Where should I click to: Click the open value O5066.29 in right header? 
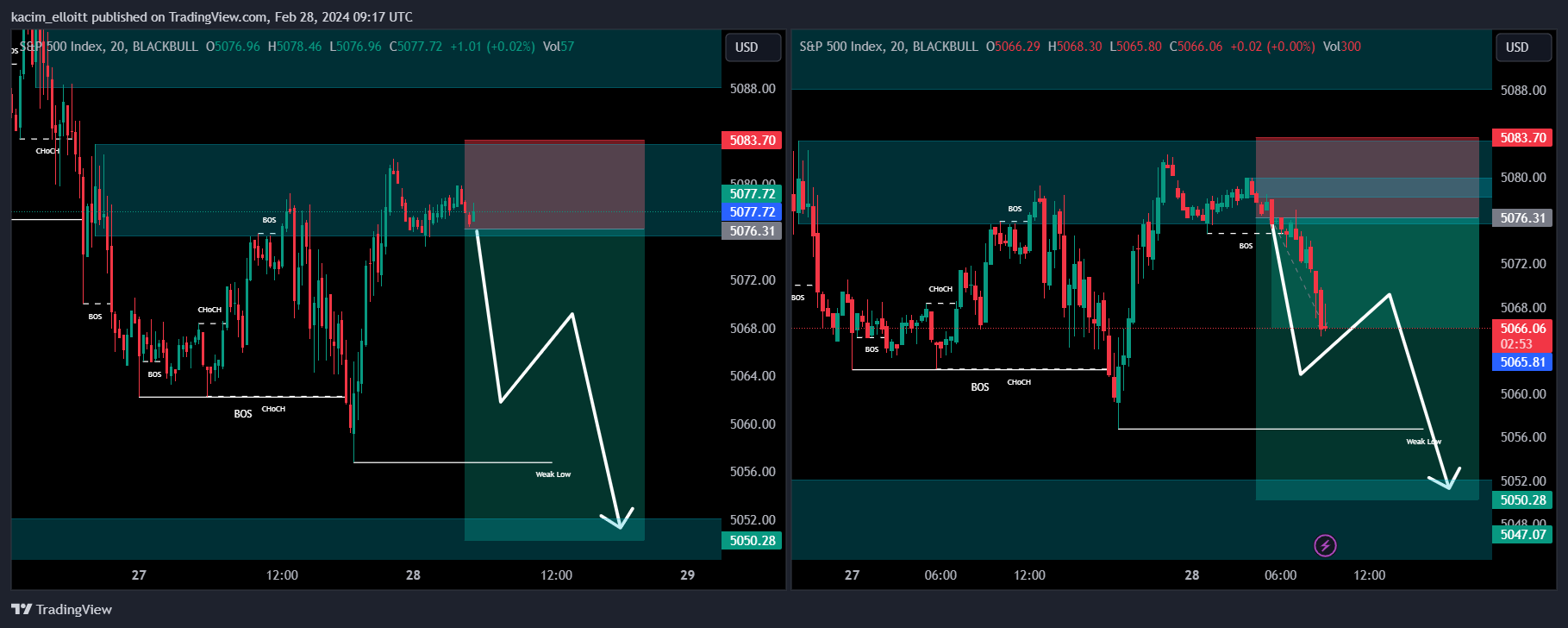(x=1013, y=47)
